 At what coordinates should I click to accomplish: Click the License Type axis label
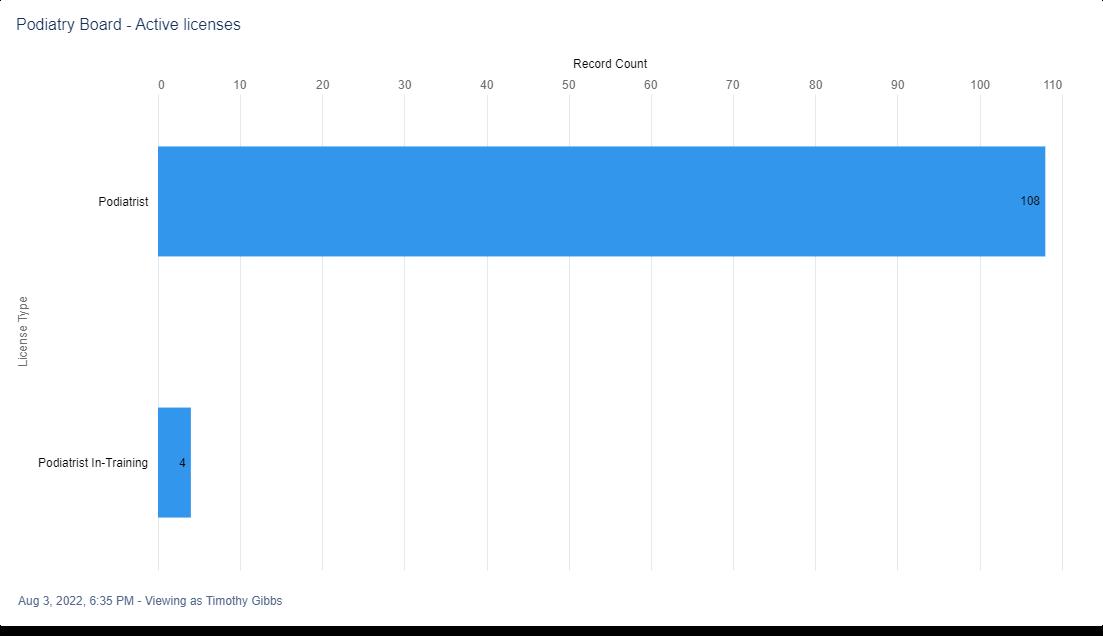(x=23, y=331)
